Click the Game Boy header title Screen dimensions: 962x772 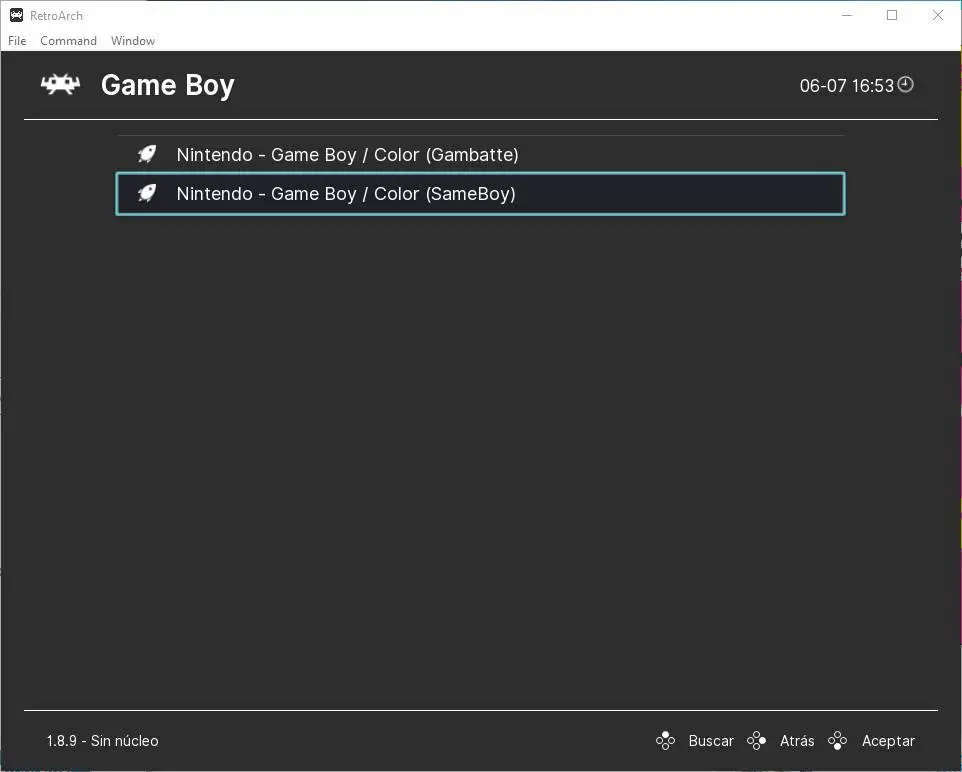point(167,85)
